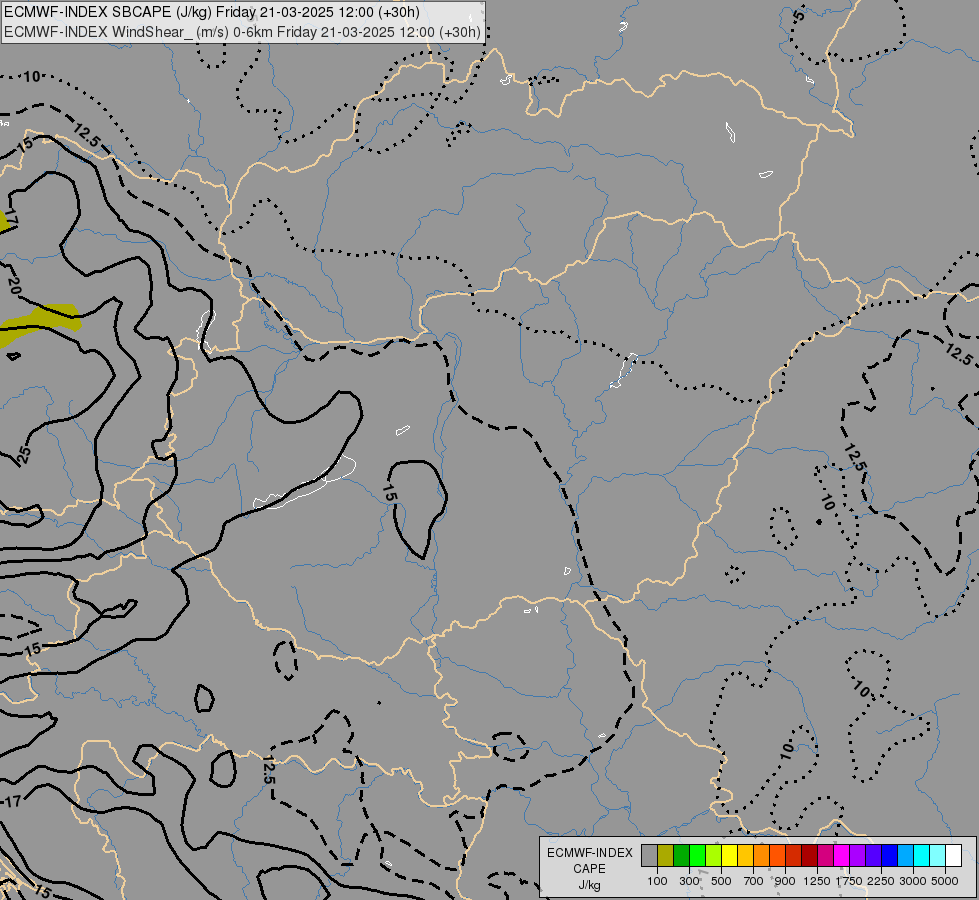Pick the brick red legend swatch after 900
The height and width of the screenshot is (900, 979).
click(x=794, y=856)
